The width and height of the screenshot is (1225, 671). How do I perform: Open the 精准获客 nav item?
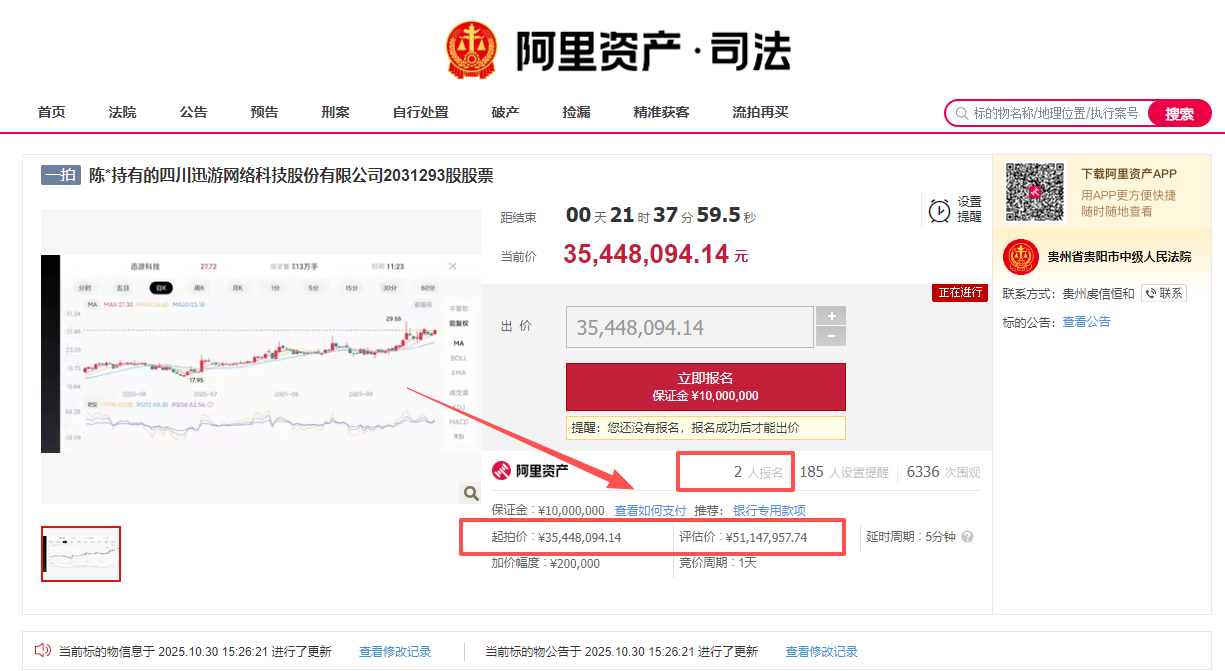662,112
